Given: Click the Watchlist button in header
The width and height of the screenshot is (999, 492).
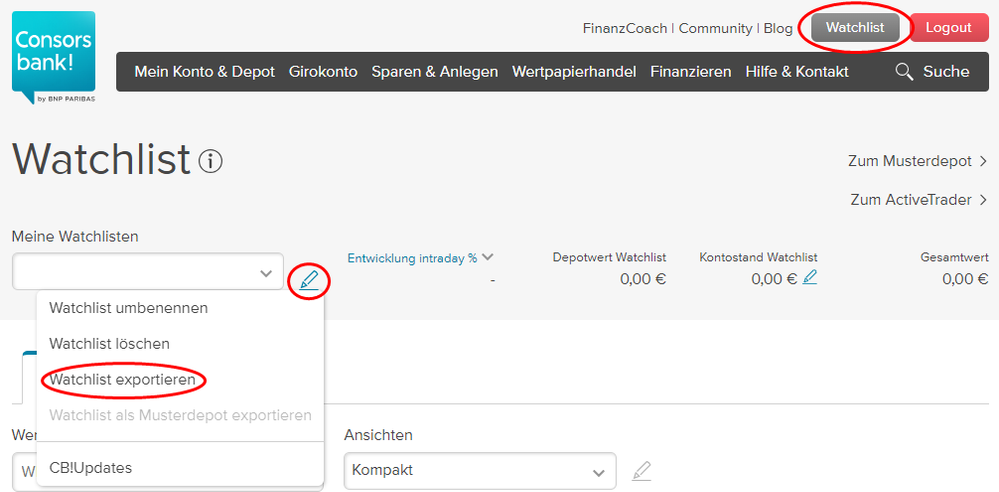Looking at the screenshot, I should [856, 27].
